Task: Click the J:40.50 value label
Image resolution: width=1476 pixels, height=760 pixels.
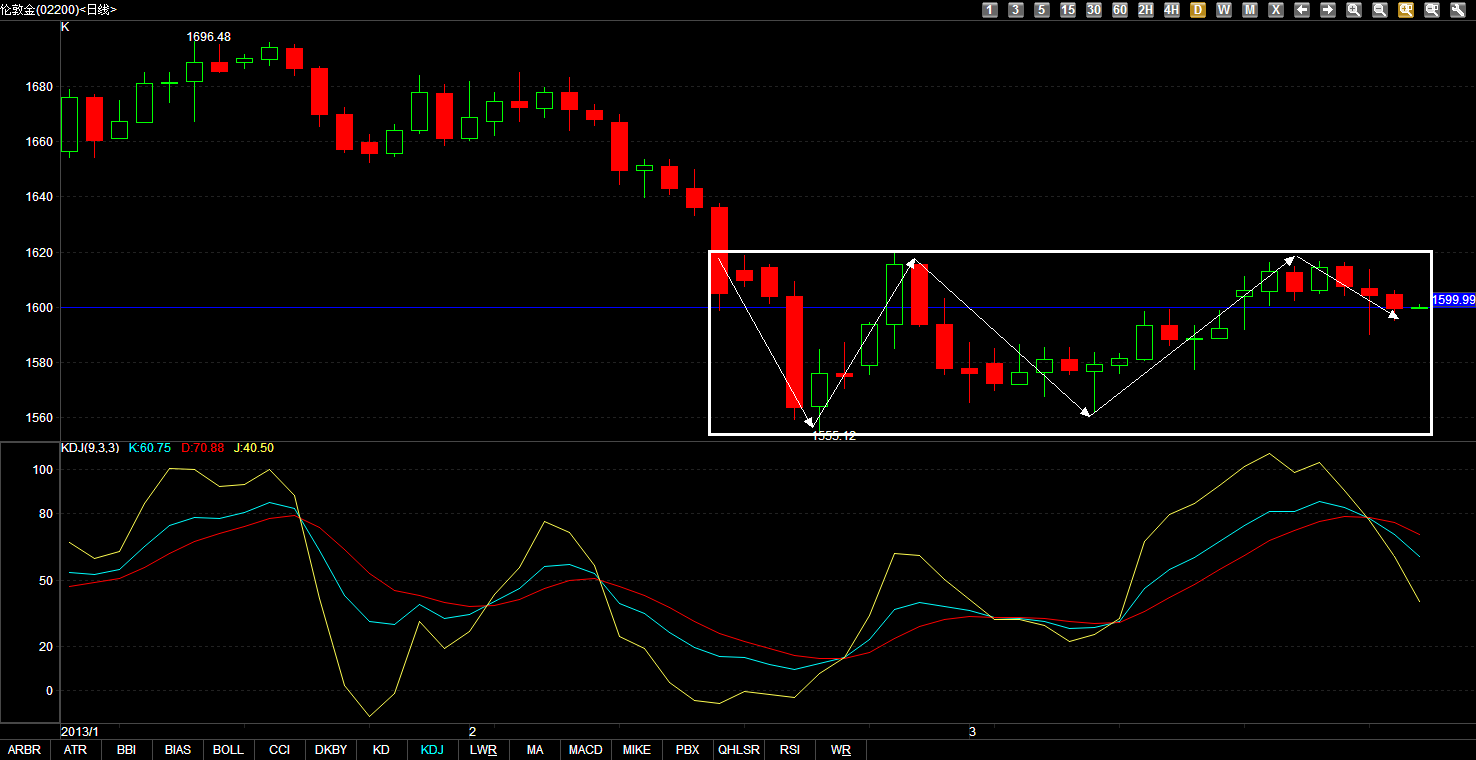Action: click(x=254, y=448)
